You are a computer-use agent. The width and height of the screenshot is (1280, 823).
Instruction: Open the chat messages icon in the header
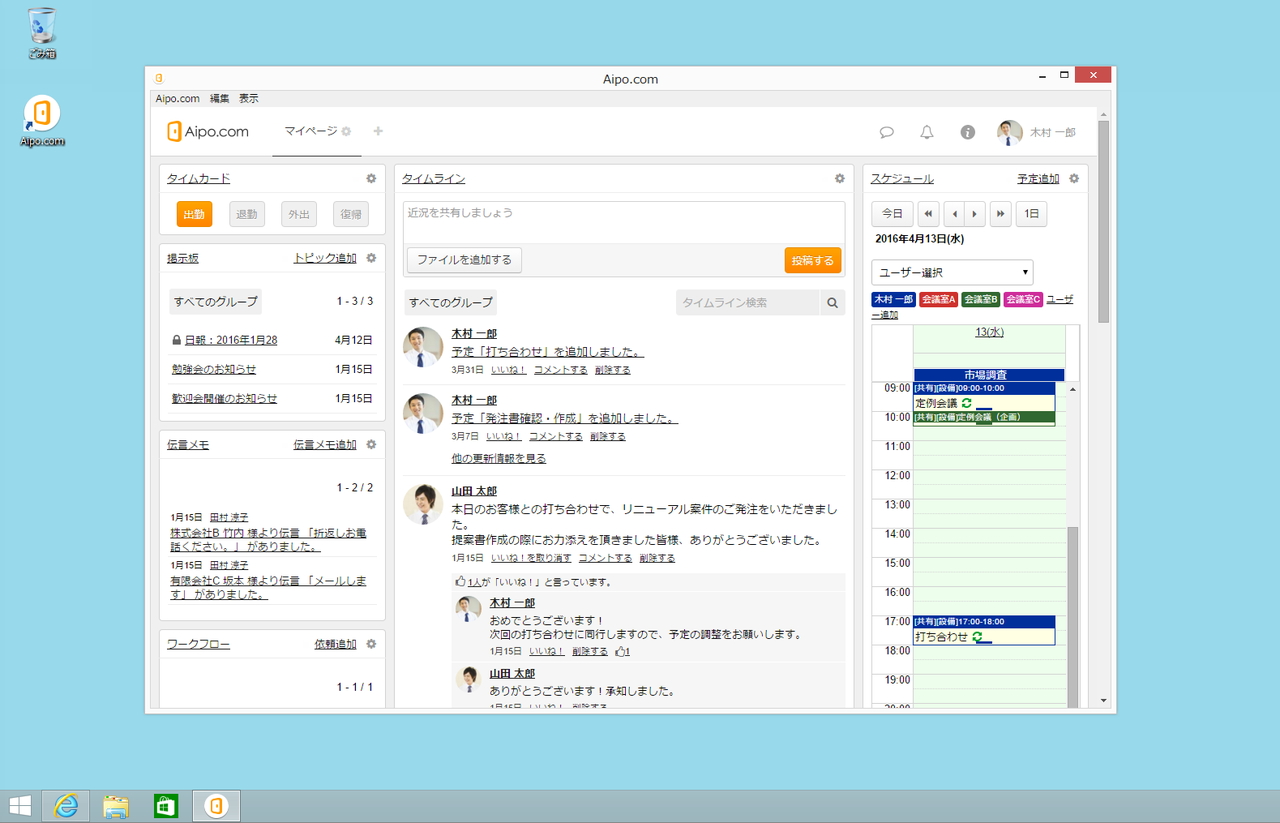tap(886, 131)
